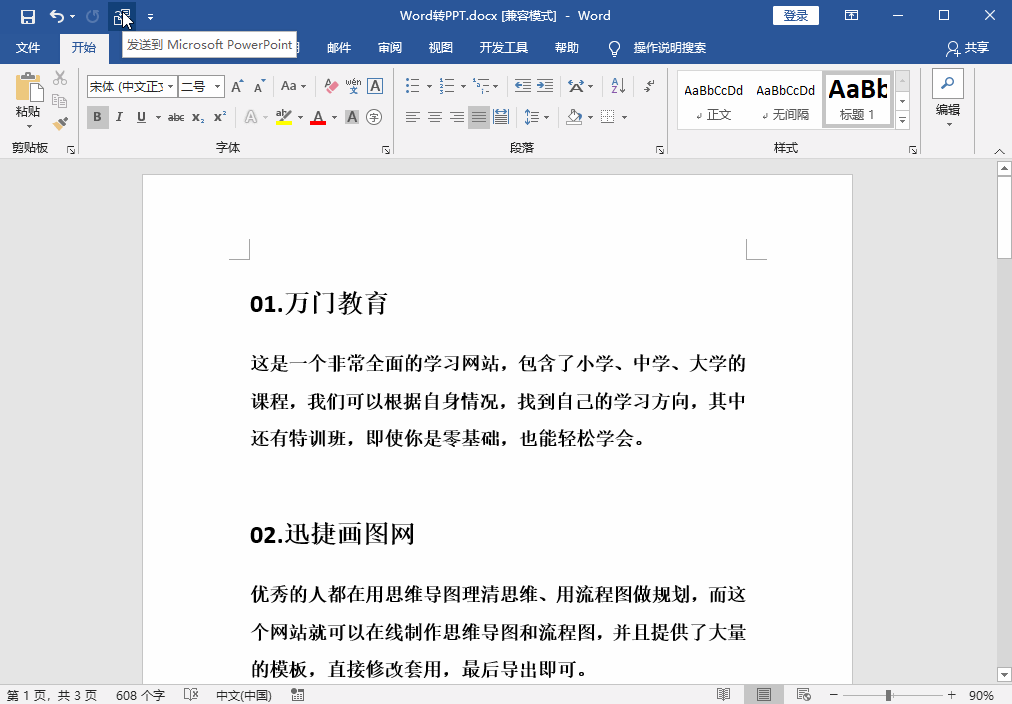This screenshot has width=1012, height=704.
Task: Apply distributed alignment to the paragraph
Action: pyautogui.click(x=501, y=117)
